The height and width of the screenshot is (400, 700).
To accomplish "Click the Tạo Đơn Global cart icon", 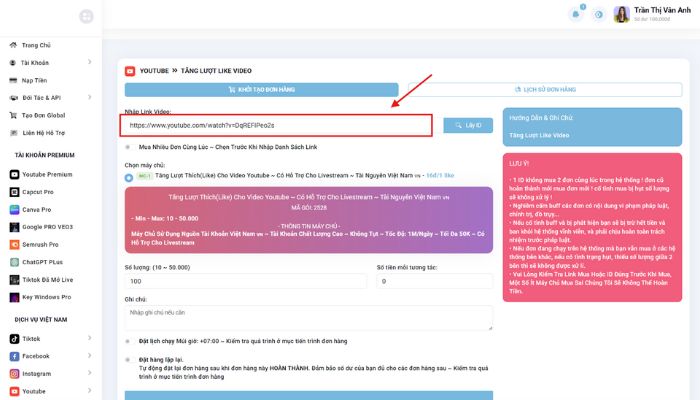I will (13, 115).
